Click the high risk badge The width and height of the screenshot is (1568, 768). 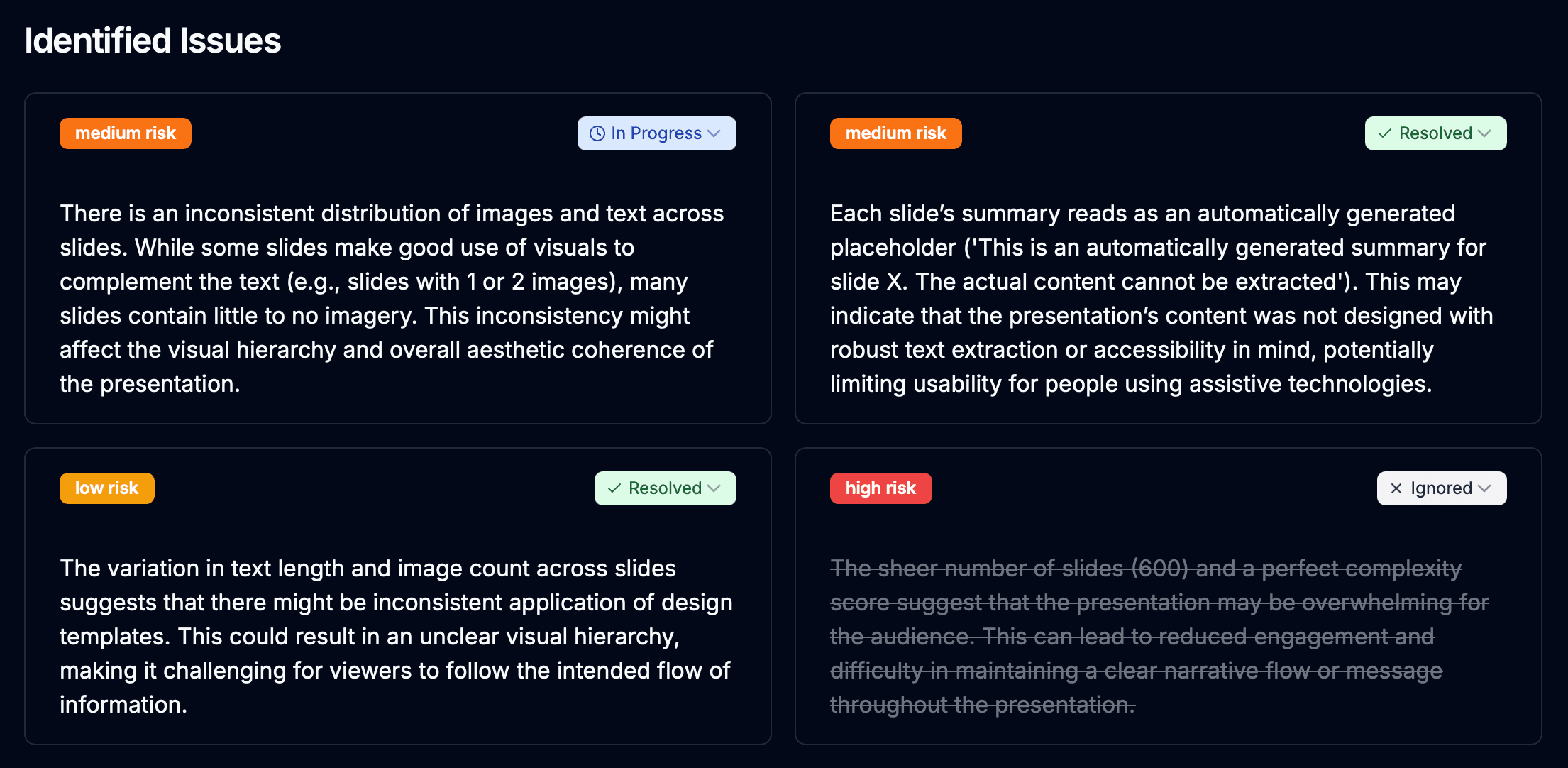881,488
